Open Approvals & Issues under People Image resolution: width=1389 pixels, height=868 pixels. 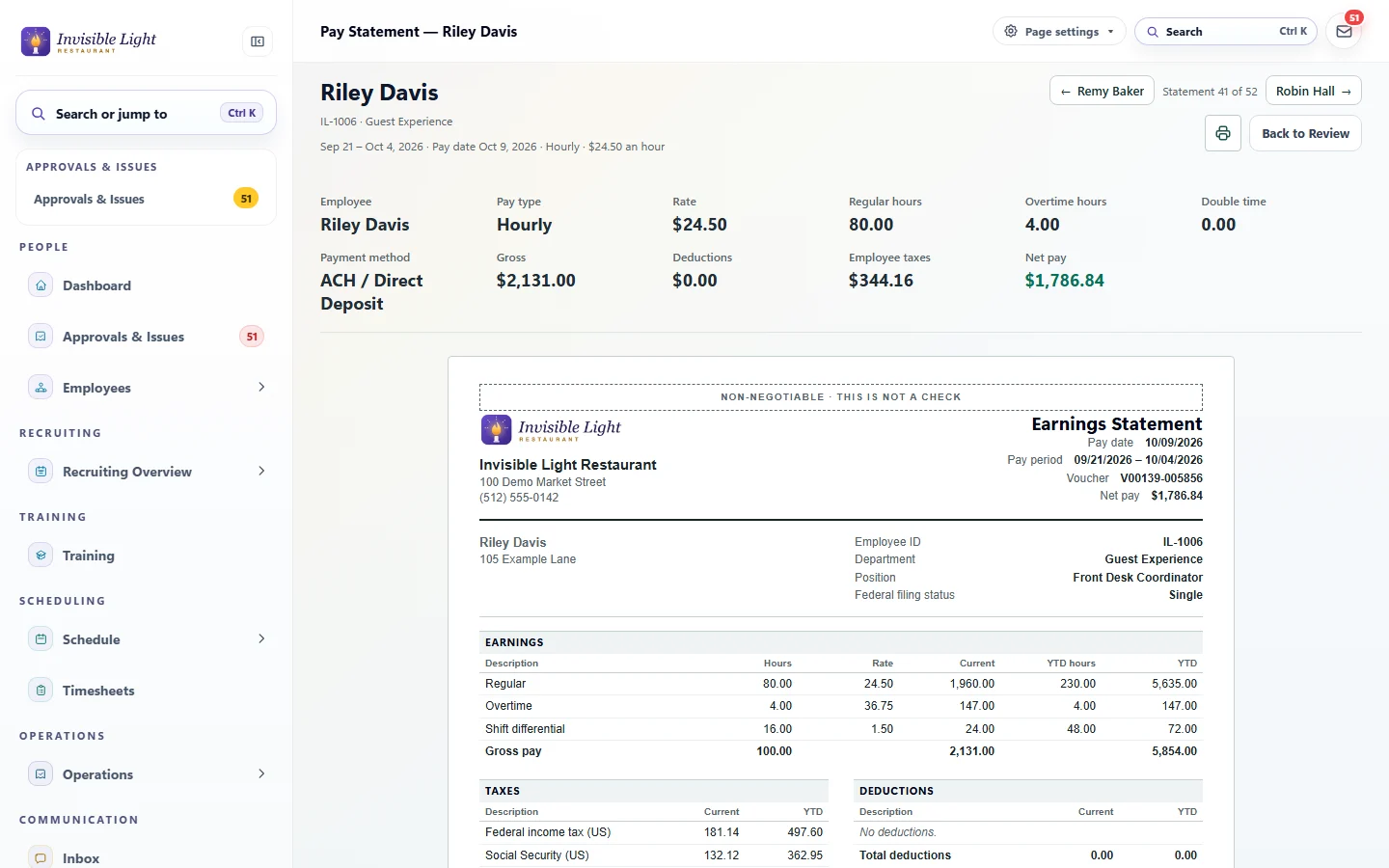click(x=147, y=337)
